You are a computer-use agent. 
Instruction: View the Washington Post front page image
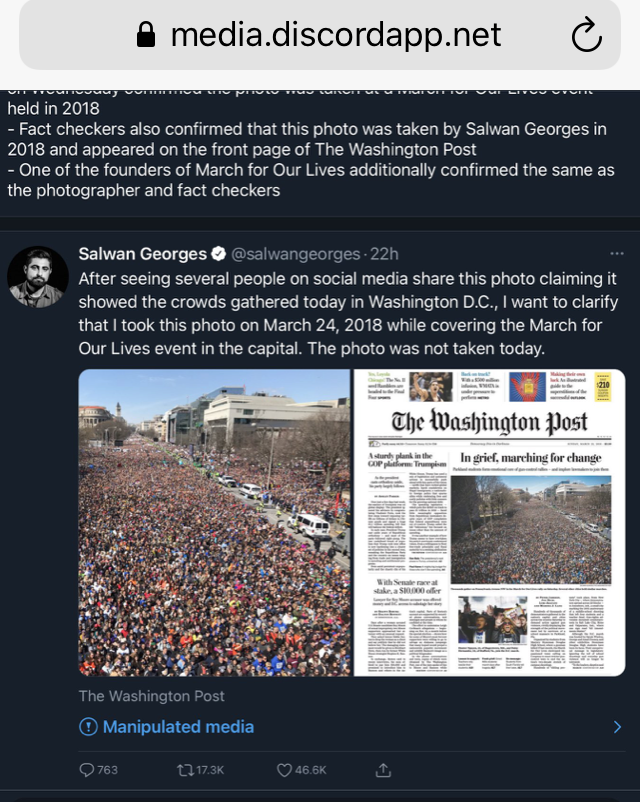click(x=490, y=522)
